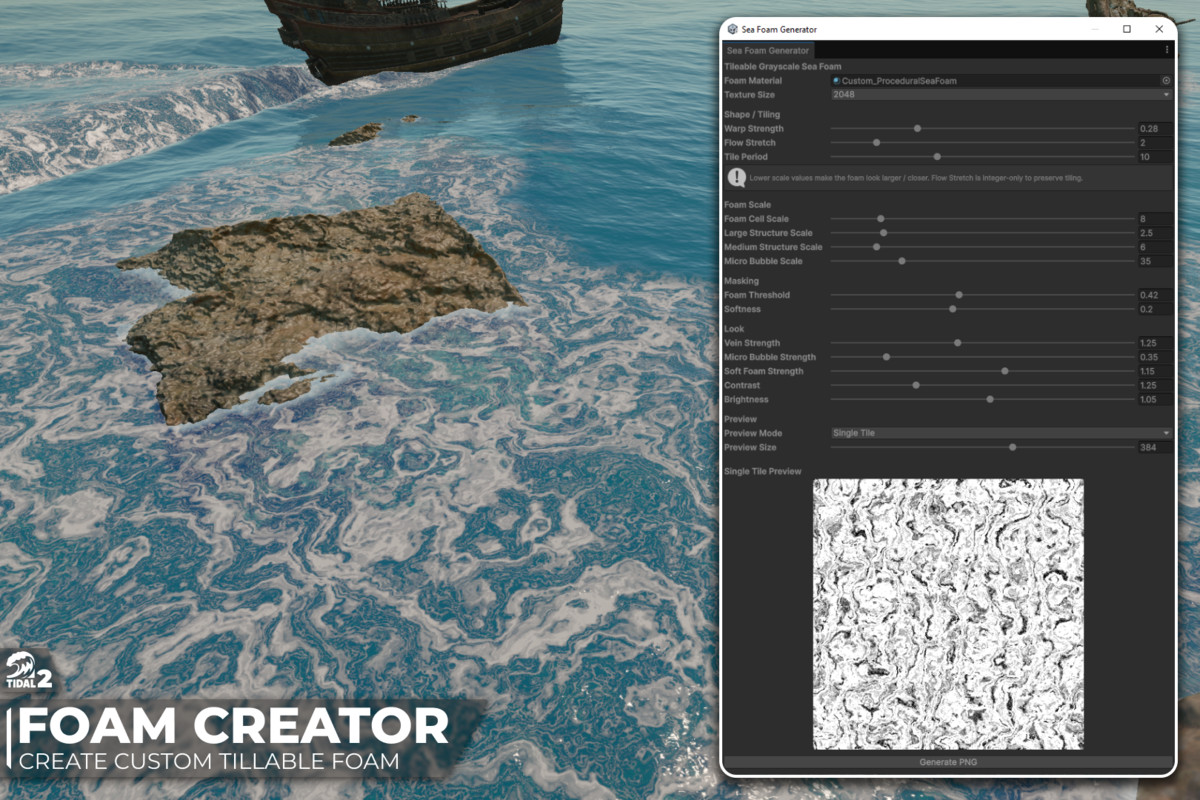Open the Texture Size dropdown
1200x800 pixels.
pos(1001,95)
